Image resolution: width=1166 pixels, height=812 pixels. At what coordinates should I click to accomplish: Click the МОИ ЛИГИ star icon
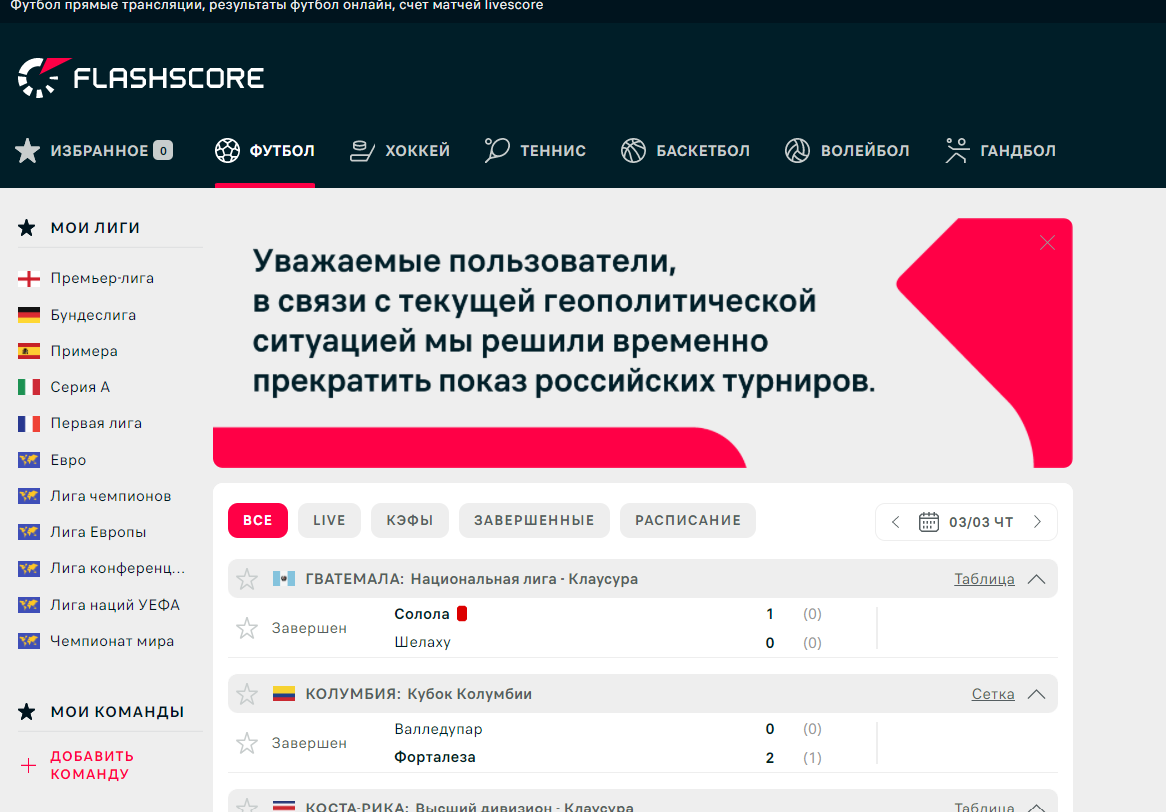coord(27,228)
